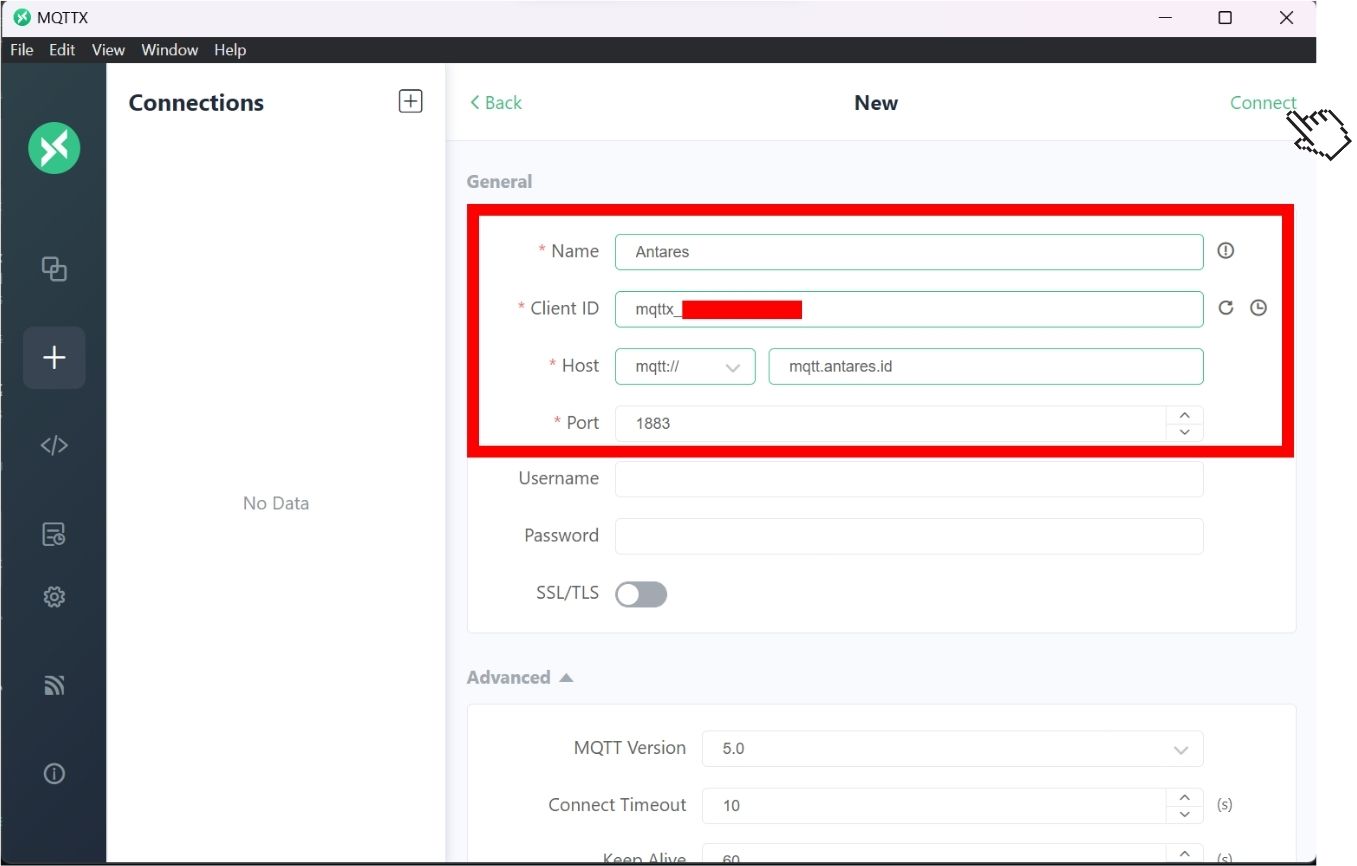Click the Host address field
Viewport: 1357px width, 866px height.
coord(986,366)
